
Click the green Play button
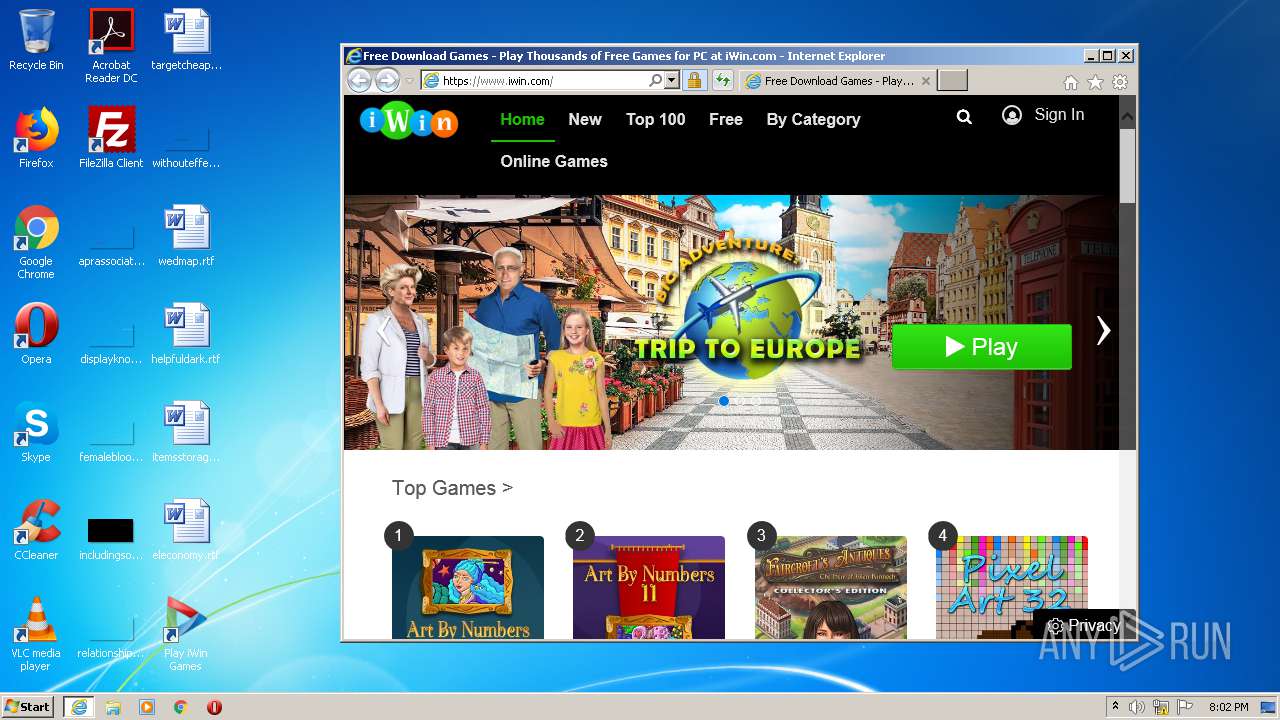(x=981, y=347)
